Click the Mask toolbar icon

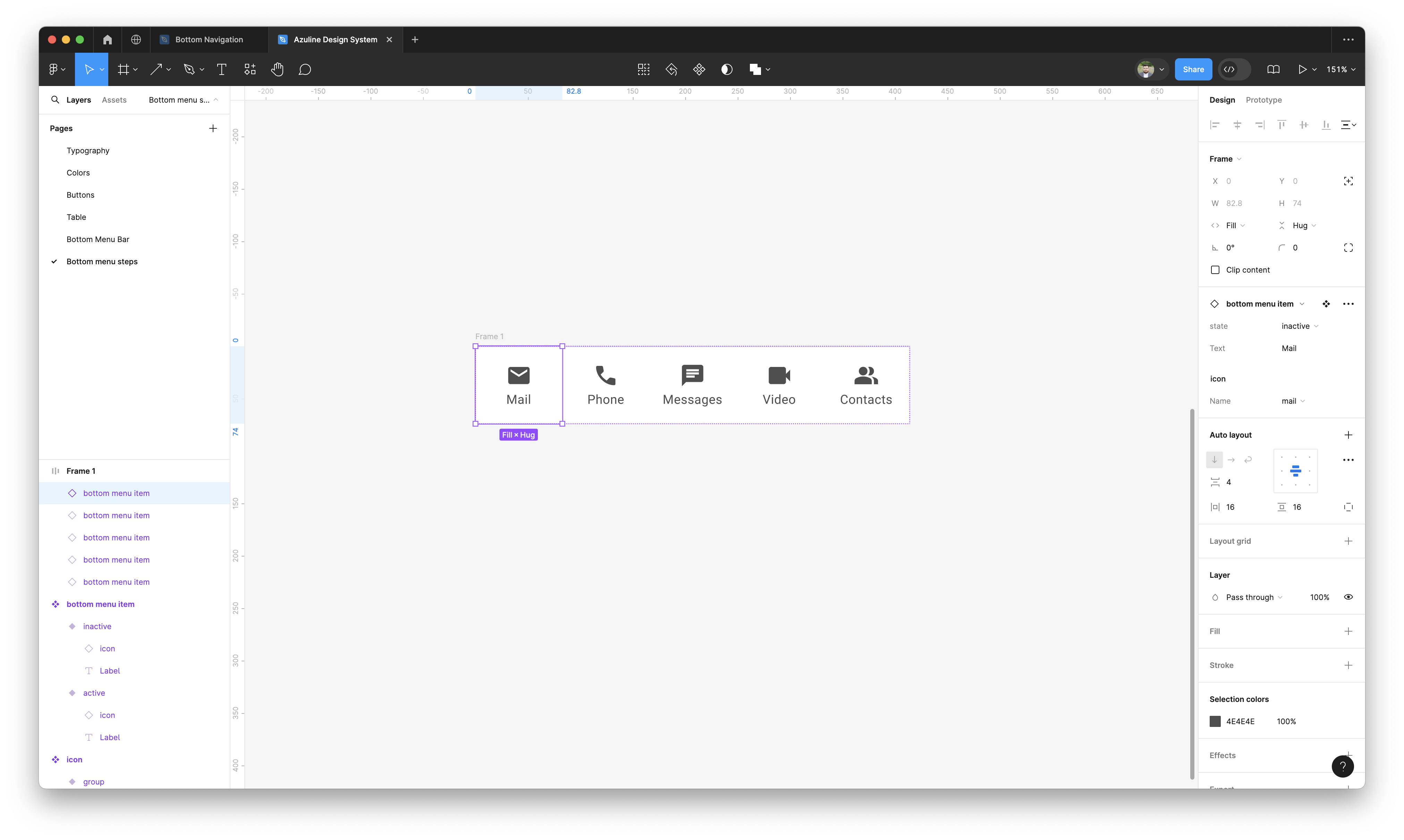click(727, 69)
